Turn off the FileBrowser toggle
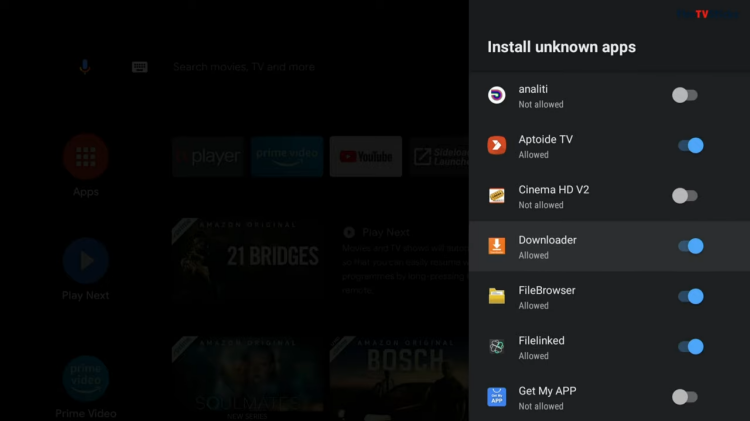Image resolution: width=750 pixels, height=421 pixels. (x=691, y=296)
